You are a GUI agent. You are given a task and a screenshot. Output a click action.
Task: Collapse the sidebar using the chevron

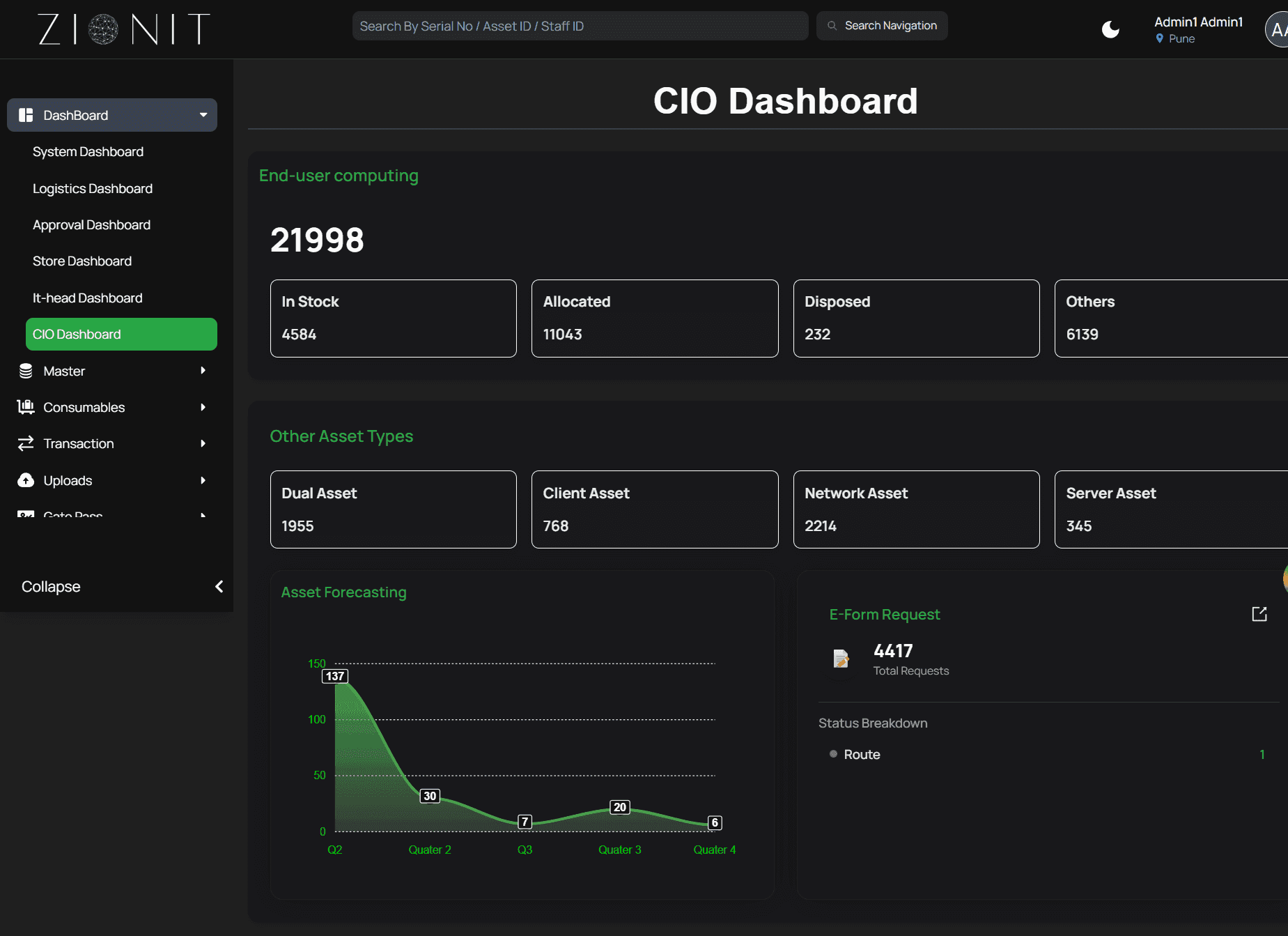click(219, 586)
